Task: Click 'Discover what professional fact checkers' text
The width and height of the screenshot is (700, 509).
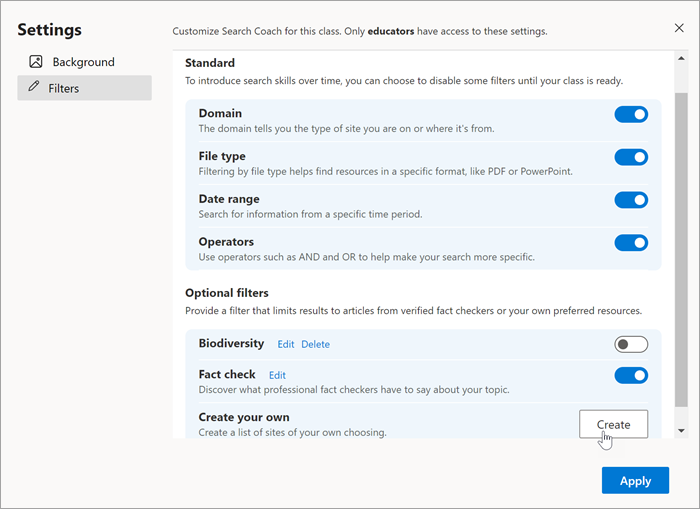Action: click(x=354, y=390)
